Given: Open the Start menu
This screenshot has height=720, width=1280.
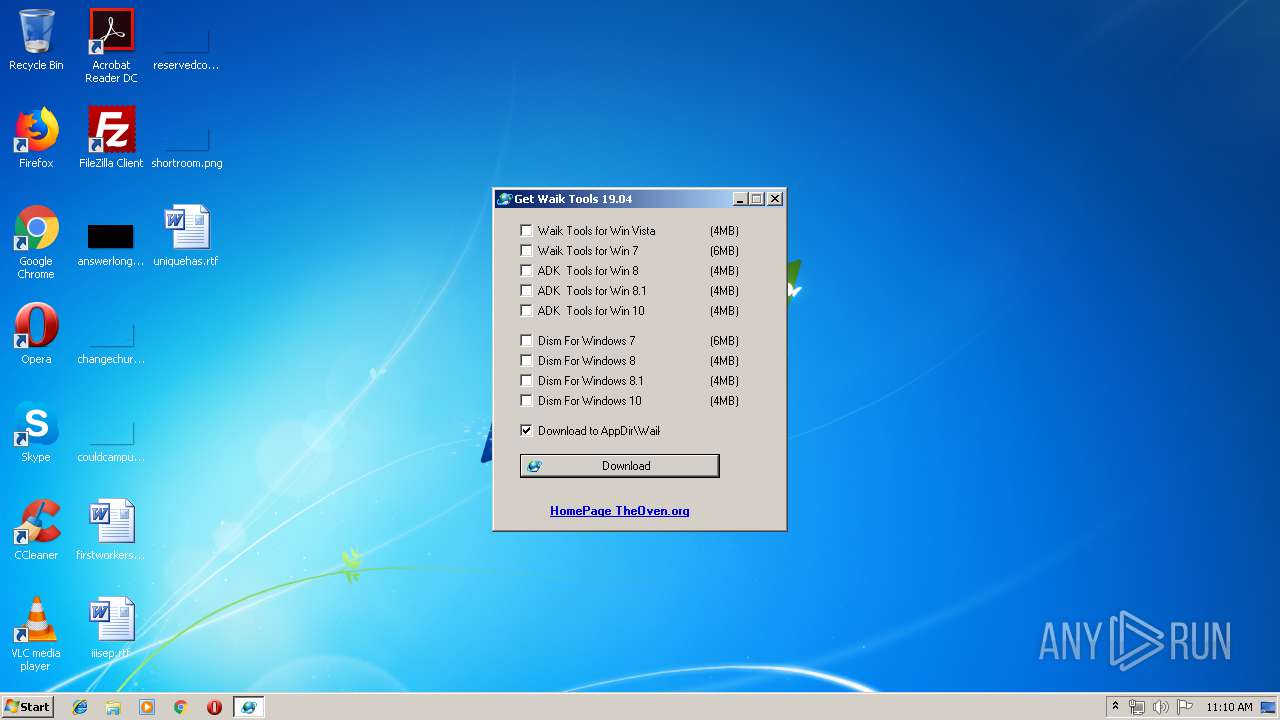Looking at the screenshot, I should (x=28, y=707).
